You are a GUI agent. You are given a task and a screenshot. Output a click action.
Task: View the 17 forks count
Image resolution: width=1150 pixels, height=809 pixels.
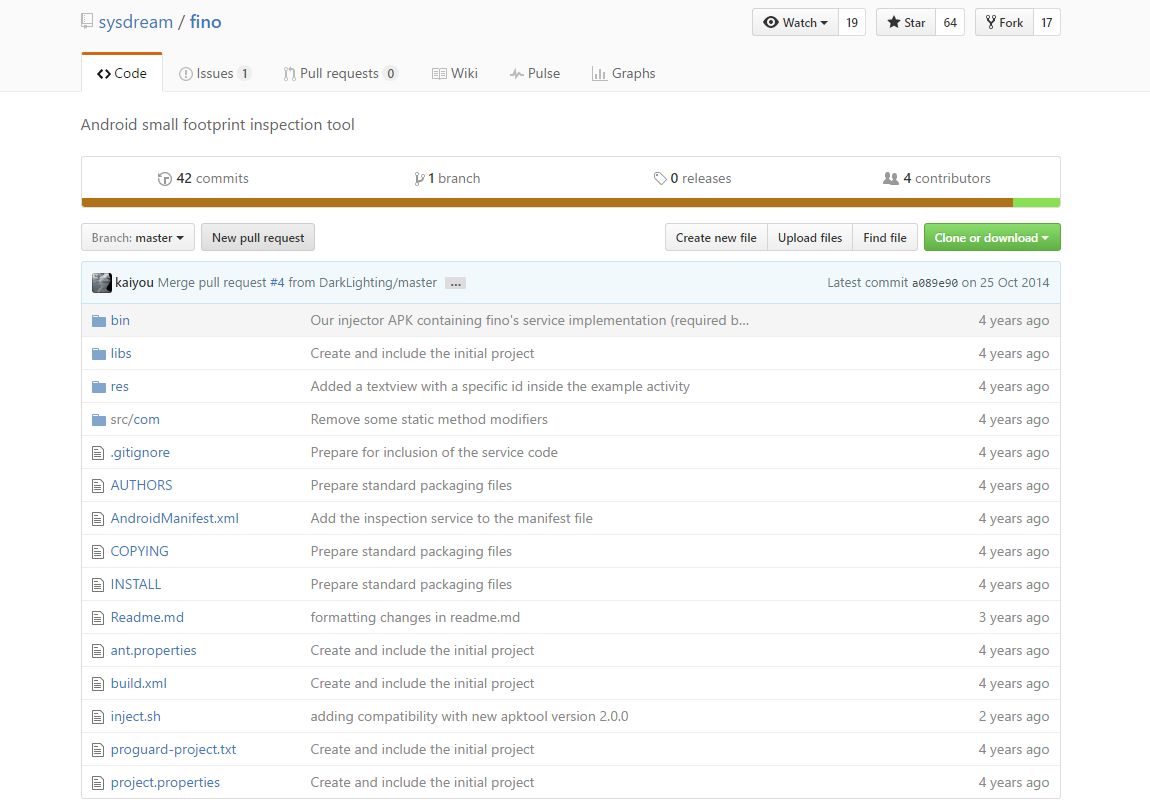1047,23
